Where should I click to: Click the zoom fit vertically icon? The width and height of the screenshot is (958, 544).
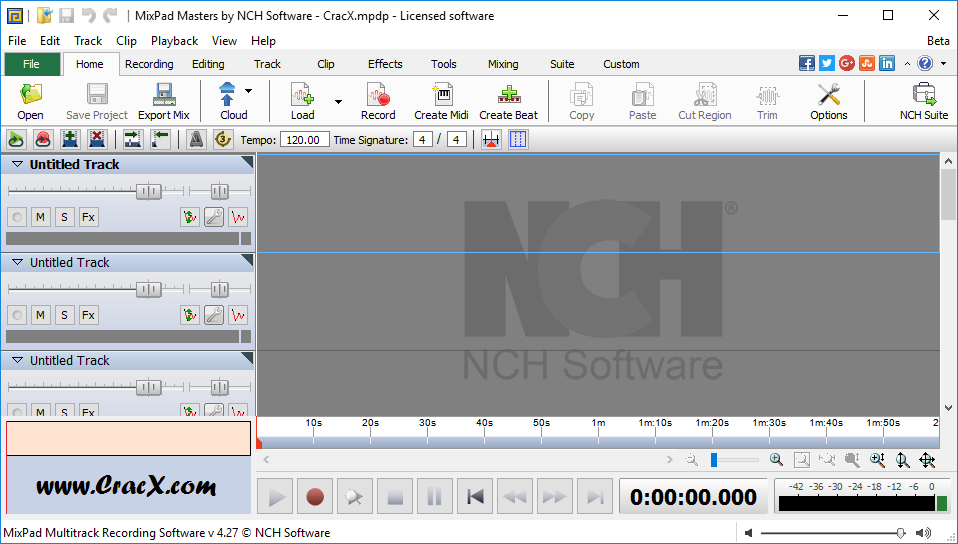point(902,460)
